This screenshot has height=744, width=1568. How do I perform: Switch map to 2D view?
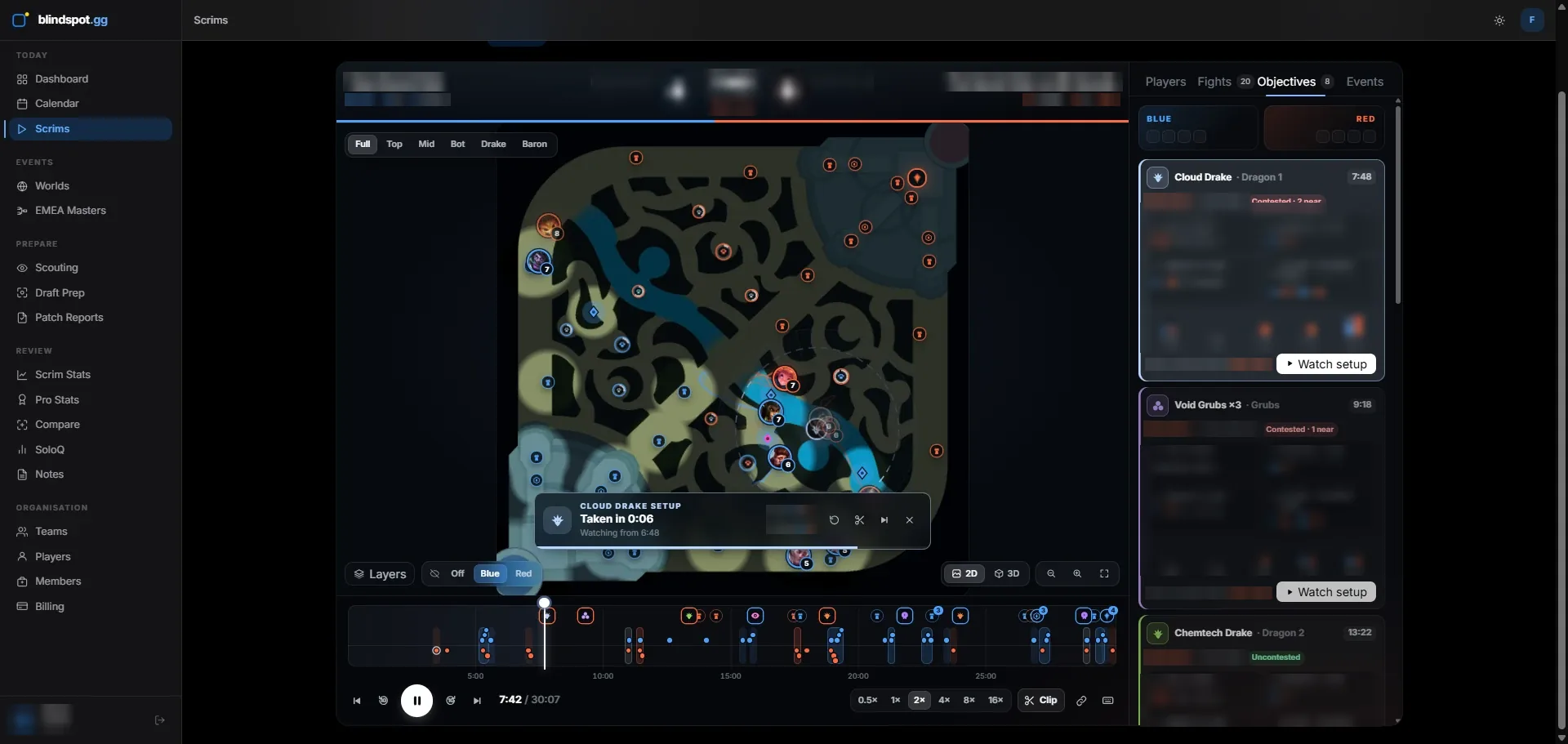pos(964,574)
